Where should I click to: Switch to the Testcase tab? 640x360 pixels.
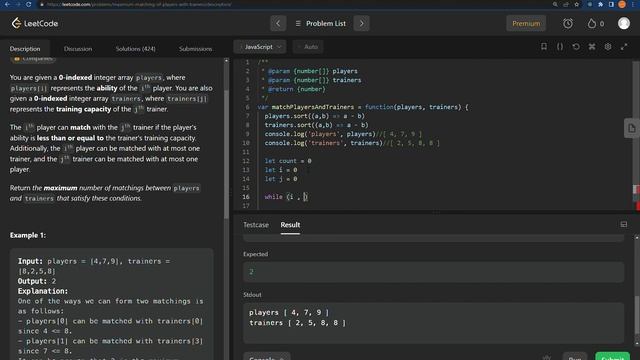pyautogui.click(x=256, y=225)
